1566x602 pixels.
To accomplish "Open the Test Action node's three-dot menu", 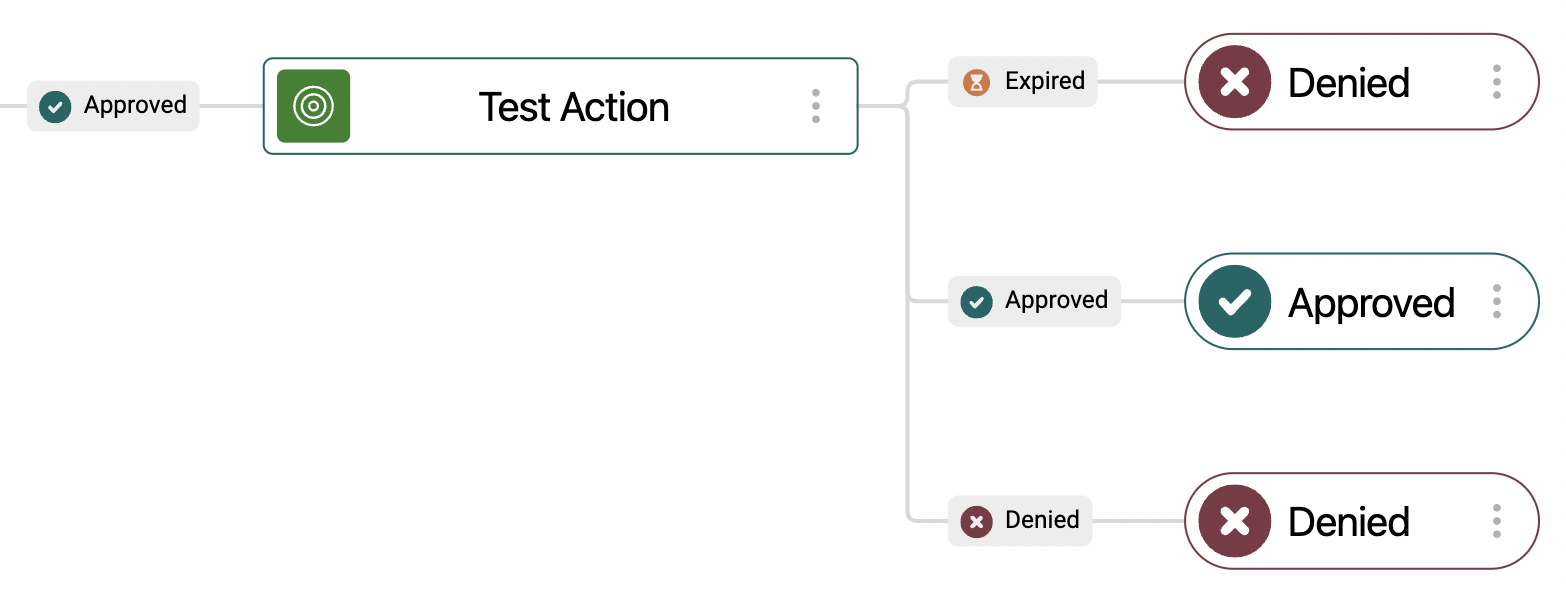I will (816, 106).
